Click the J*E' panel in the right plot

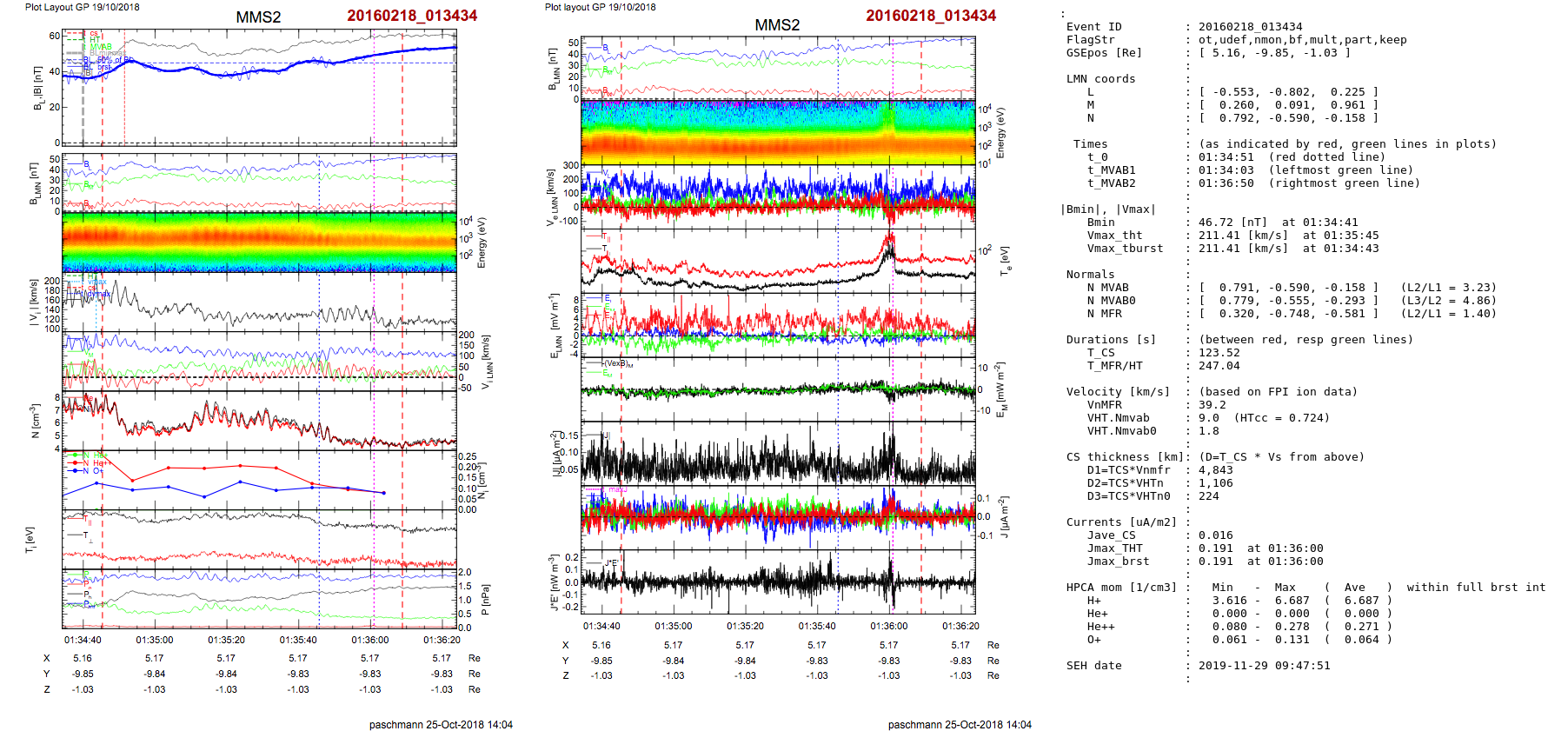(x=777, y=581)
